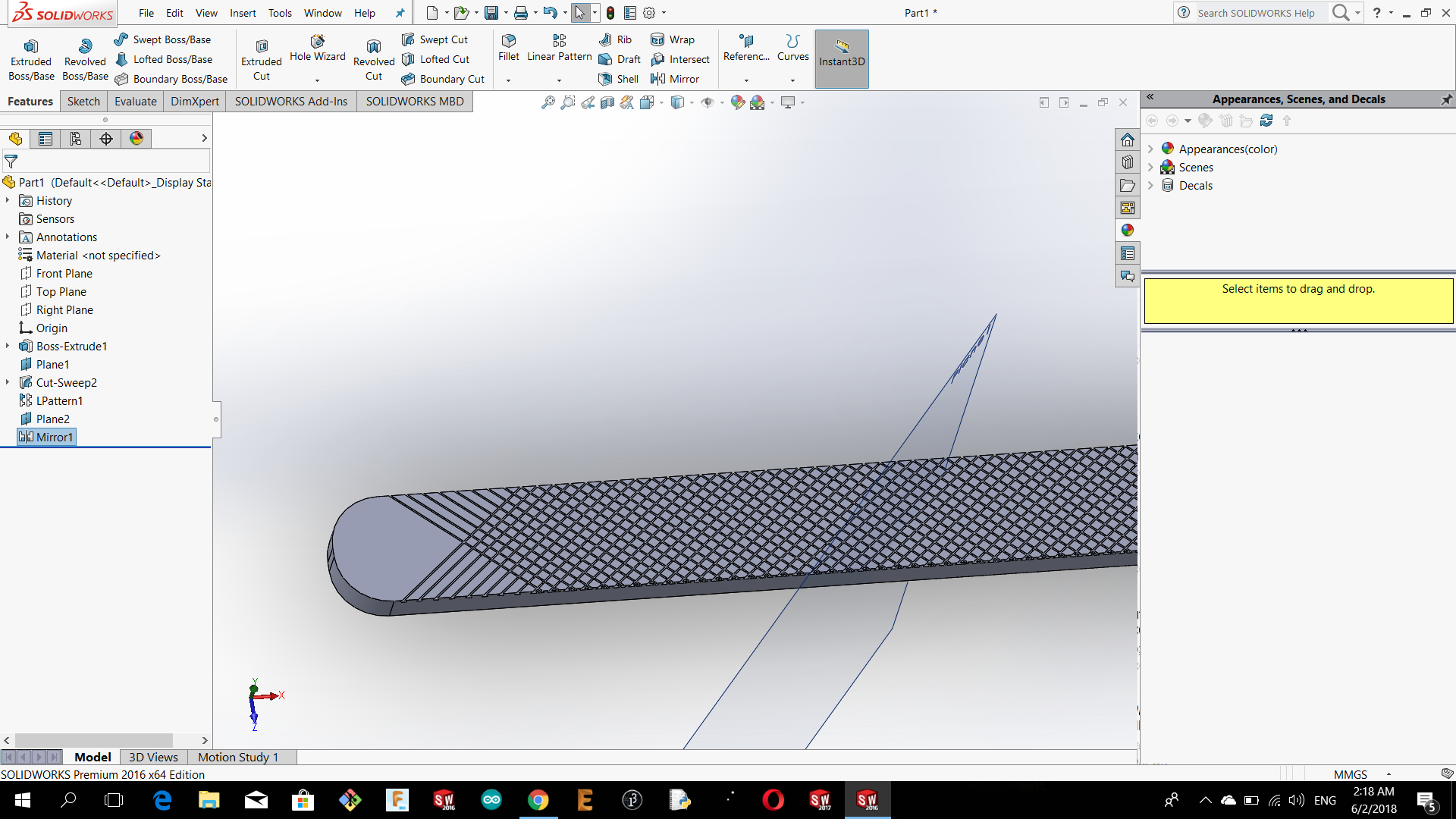The image size is (1456, 819).
Task: Pick the Boundary Boss/Base feature
Action: (x=171, y=79)
